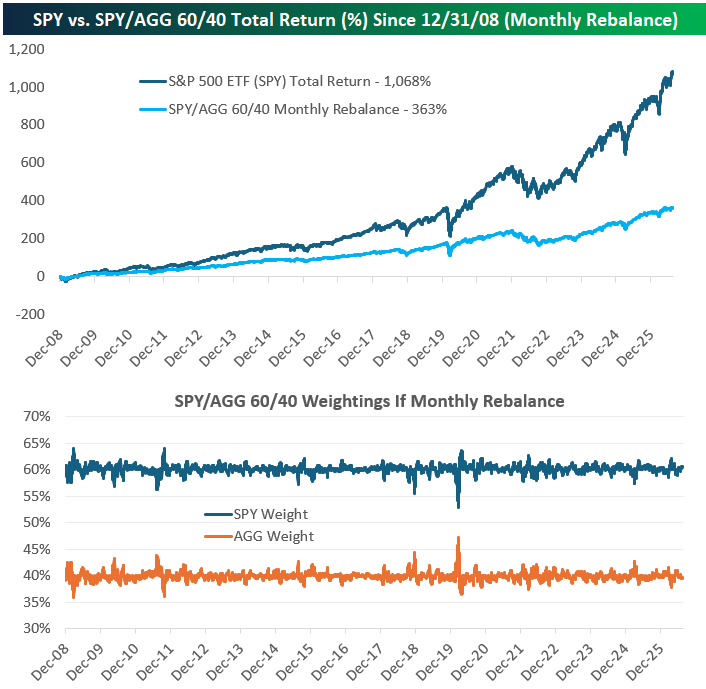The image size is (706, 689).
Task: Click the early-2020 high spike on the AGG Weight line
Action: point(458,539)
